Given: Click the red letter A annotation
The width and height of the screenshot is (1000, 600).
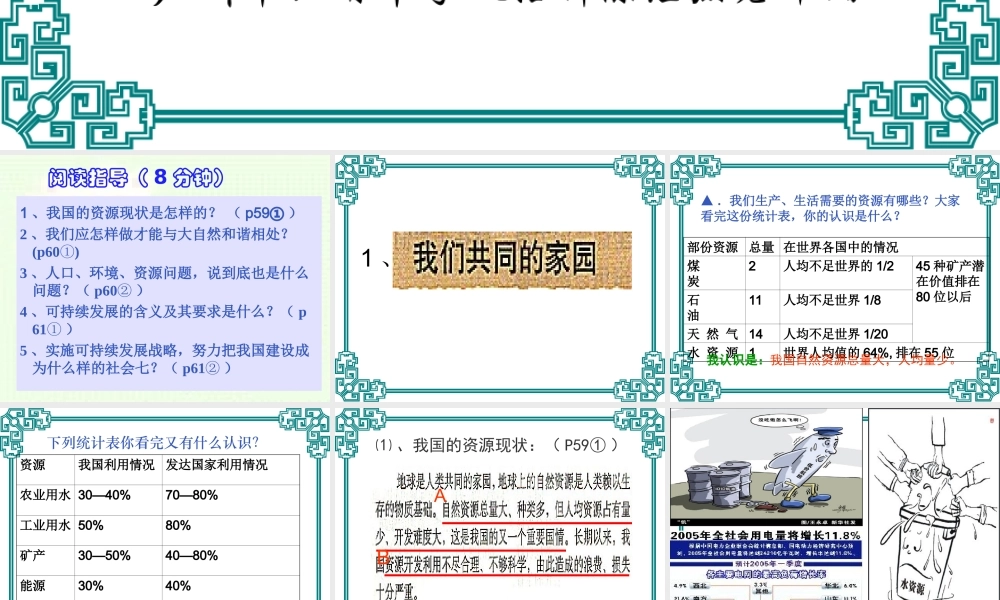Looking at the screenshot, I should click(441, 495).
